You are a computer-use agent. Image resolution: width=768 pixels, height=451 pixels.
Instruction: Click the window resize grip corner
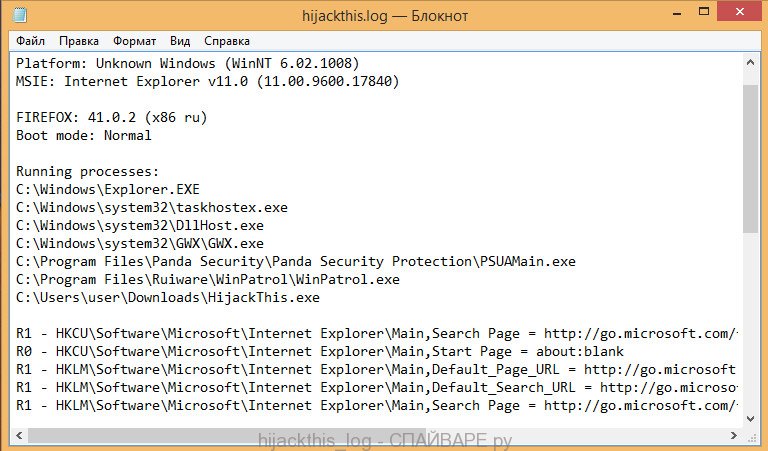click(751, 436)
